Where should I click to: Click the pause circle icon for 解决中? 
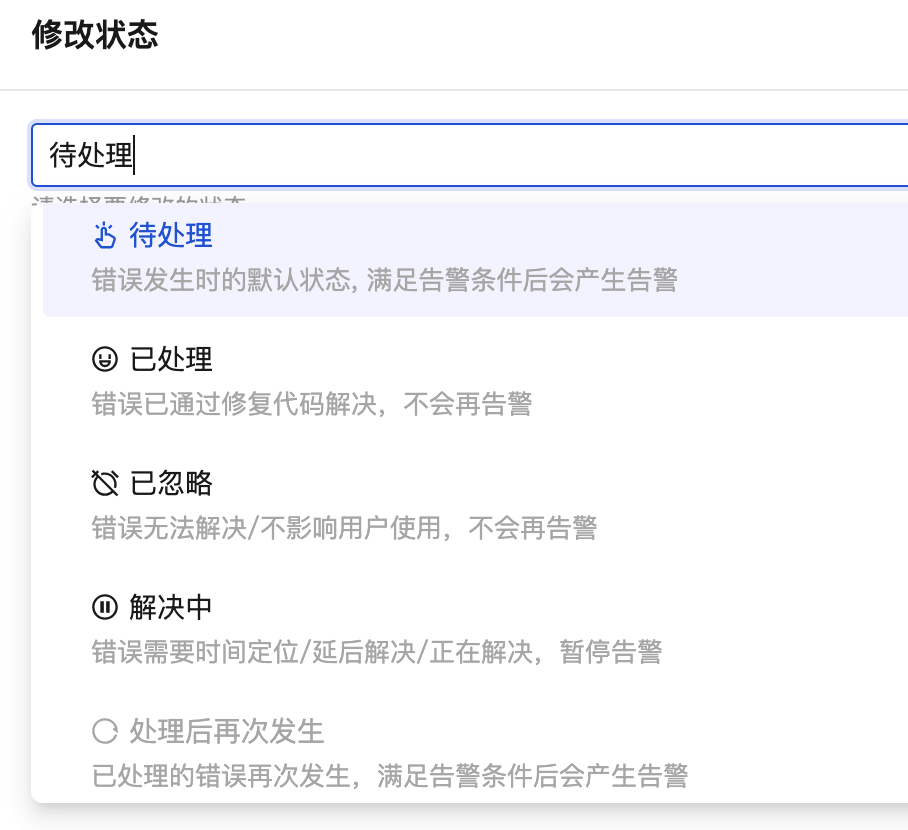coord(105,607)
